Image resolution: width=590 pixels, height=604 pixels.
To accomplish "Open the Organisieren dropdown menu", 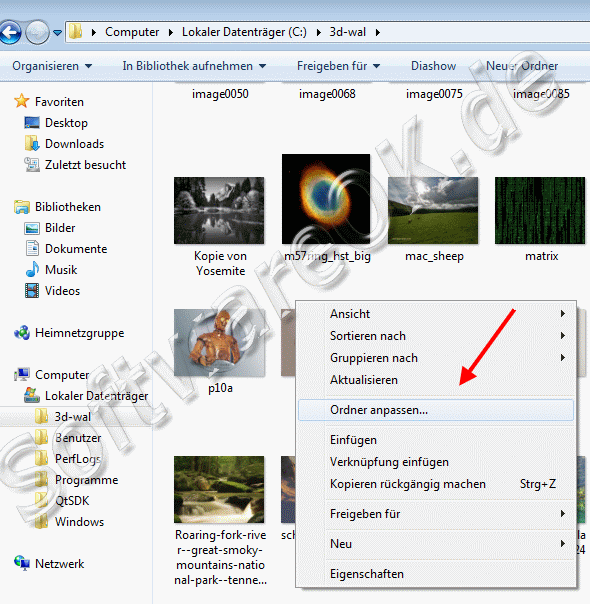I will click(52, 66).
